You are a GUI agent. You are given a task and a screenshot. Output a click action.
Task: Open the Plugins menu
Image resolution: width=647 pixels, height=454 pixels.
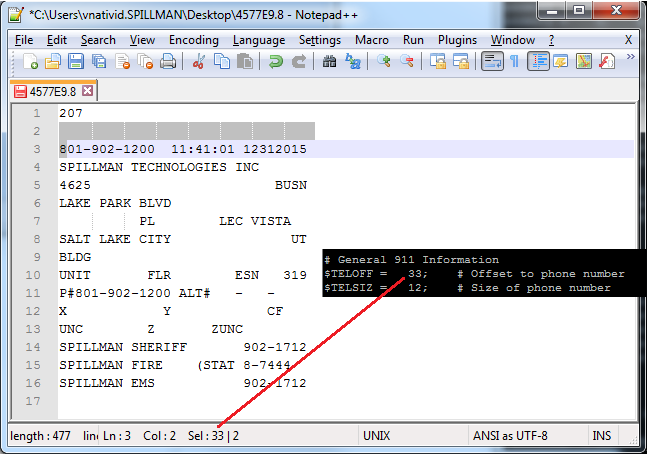tap(457, 40)
